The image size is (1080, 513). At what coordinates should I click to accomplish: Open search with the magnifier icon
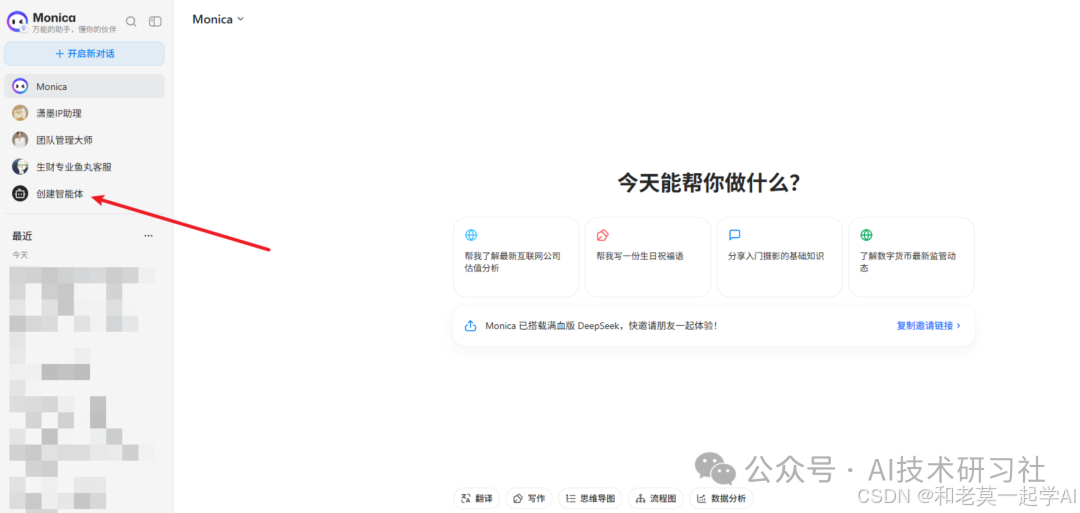(131, 21)
